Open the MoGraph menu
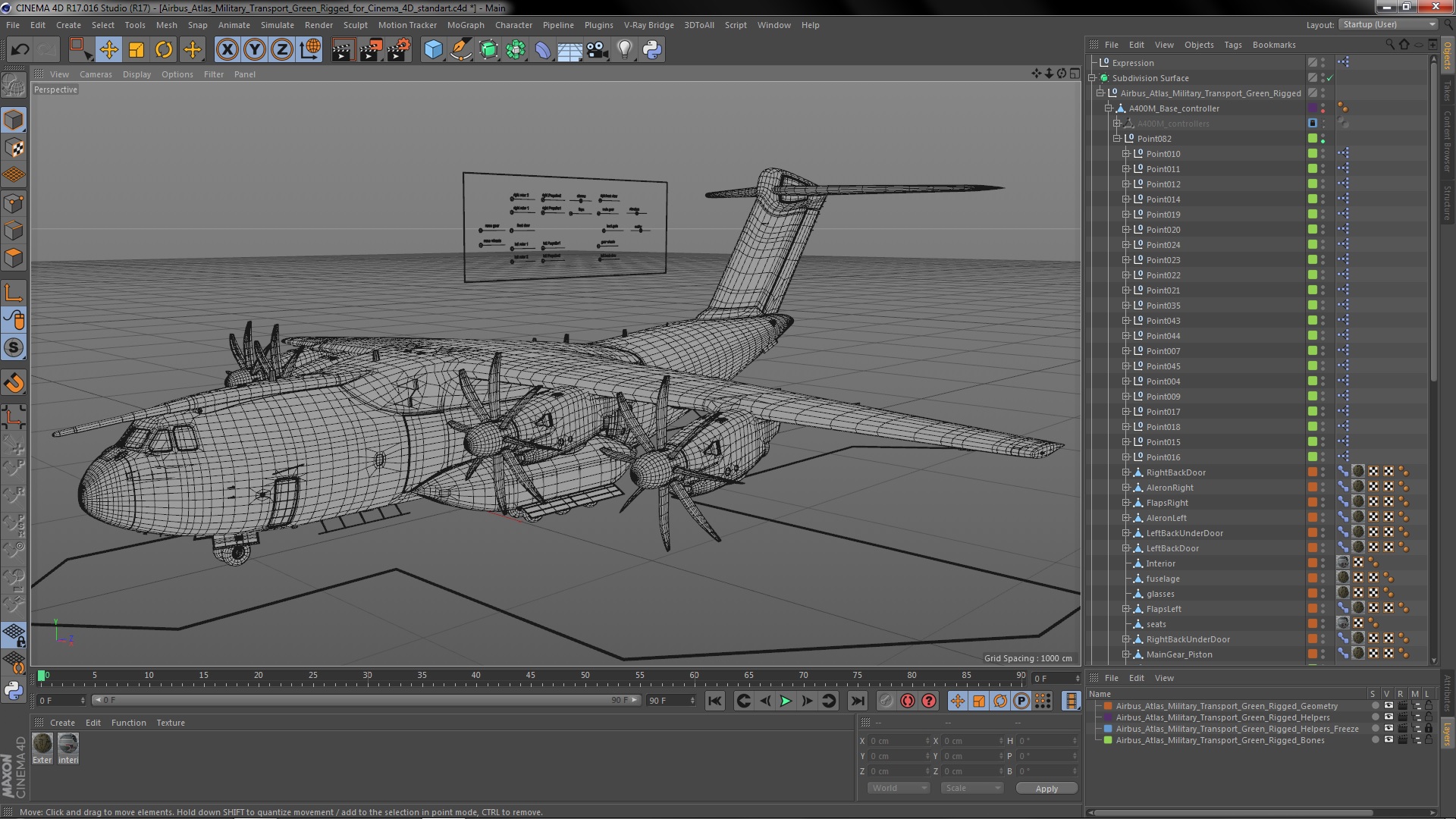 tap(466, 25)
